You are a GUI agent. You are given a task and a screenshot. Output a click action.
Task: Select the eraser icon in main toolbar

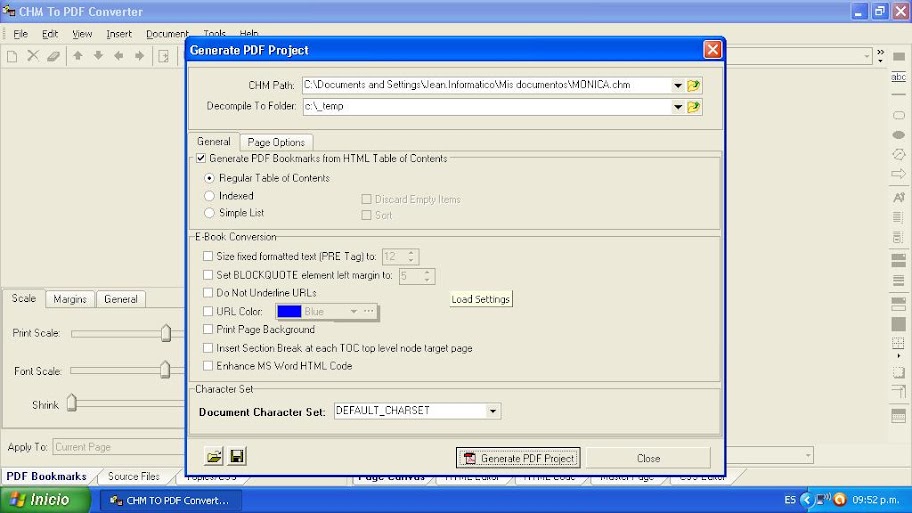54,56
